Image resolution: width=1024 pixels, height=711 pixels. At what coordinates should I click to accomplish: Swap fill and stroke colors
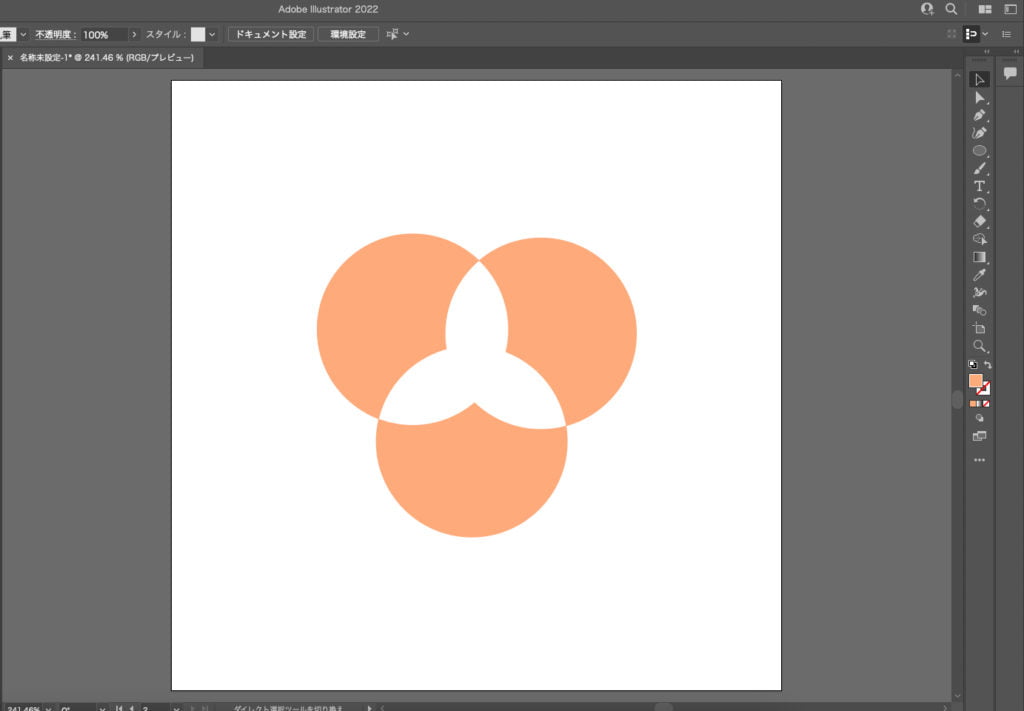point(988,365)
